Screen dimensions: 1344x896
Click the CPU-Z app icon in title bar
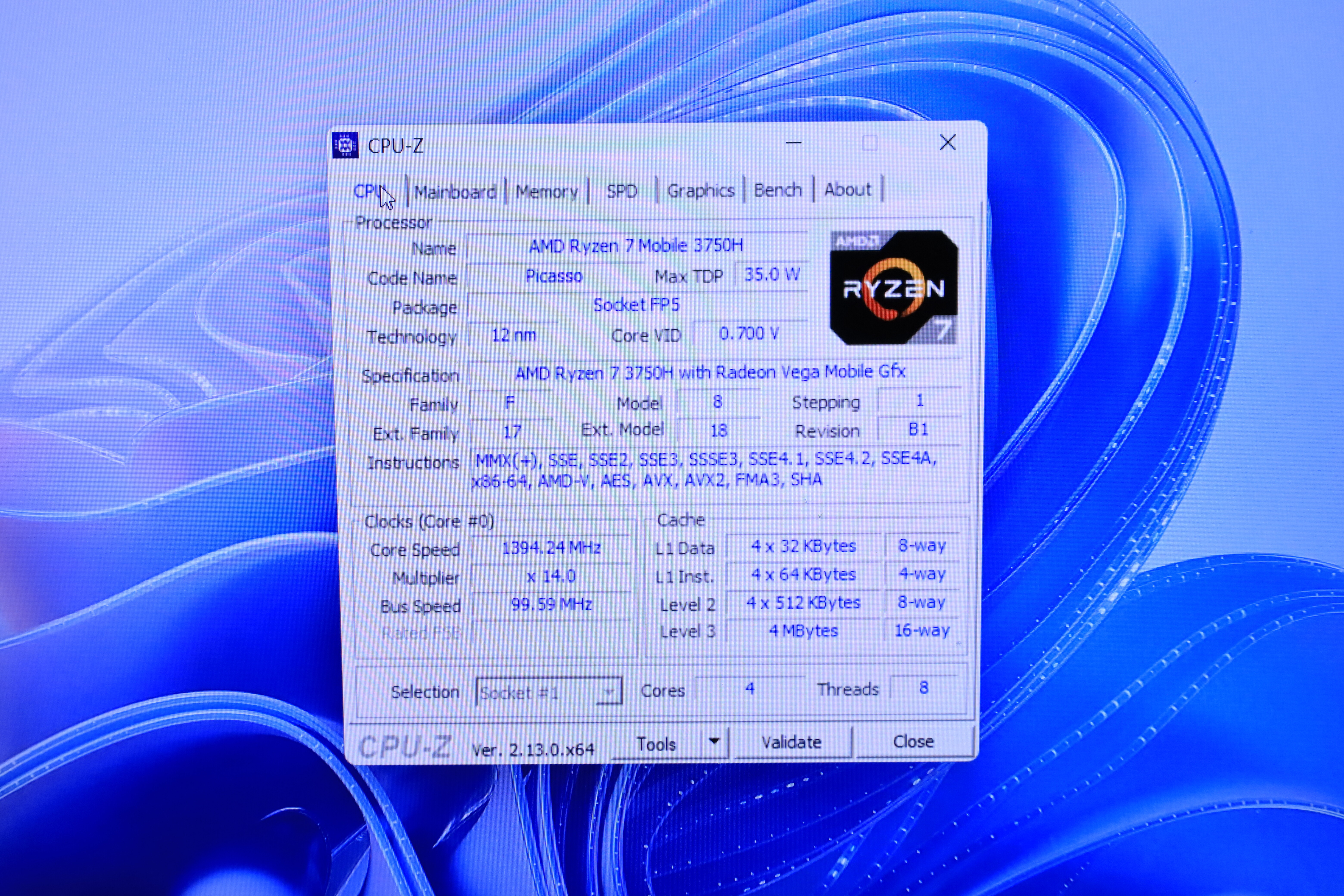(x=345, y=145)
